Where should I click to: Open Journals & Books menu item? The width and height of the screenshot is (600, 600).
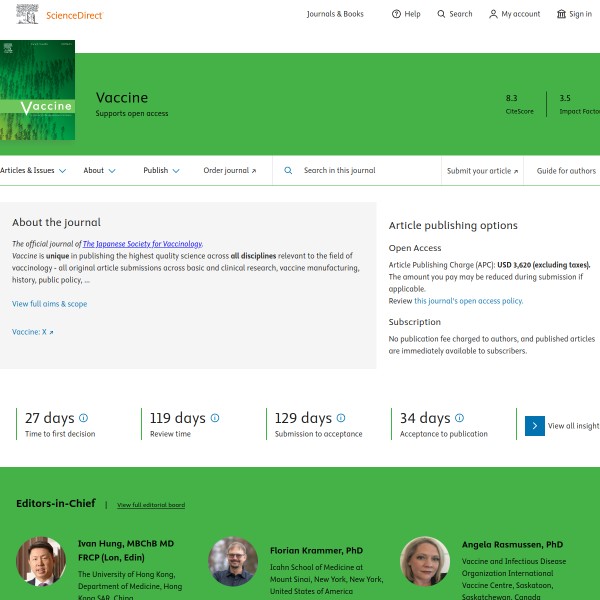click(335, 14)
